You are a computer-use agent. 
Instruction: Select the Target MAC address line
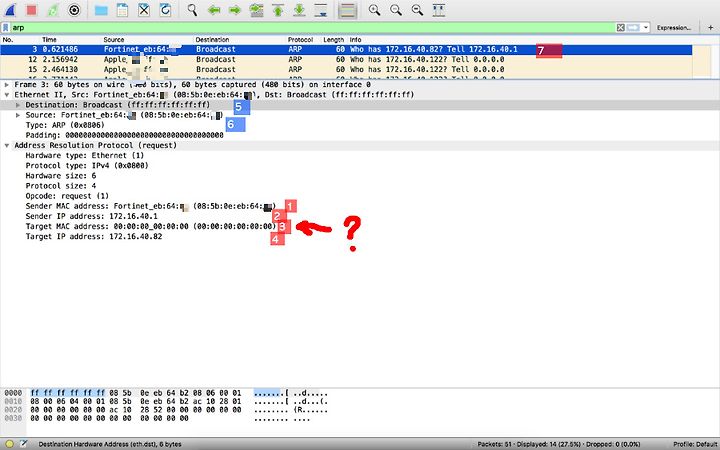click(151, 226)
